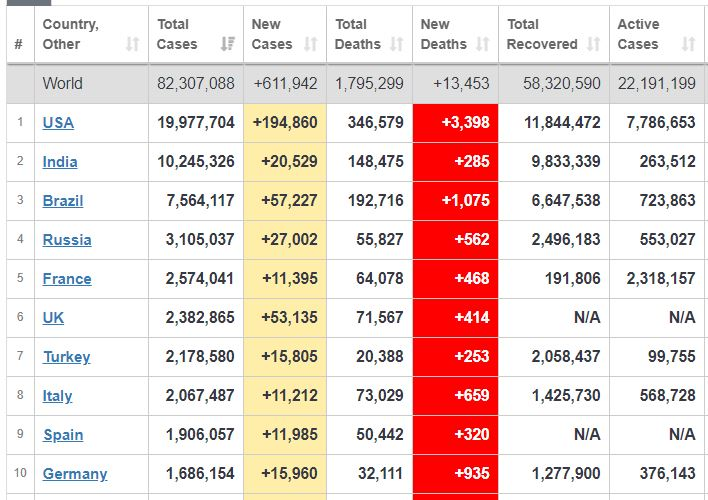
Task: Select World active cases 22,191,199
Action: [657, 84]
